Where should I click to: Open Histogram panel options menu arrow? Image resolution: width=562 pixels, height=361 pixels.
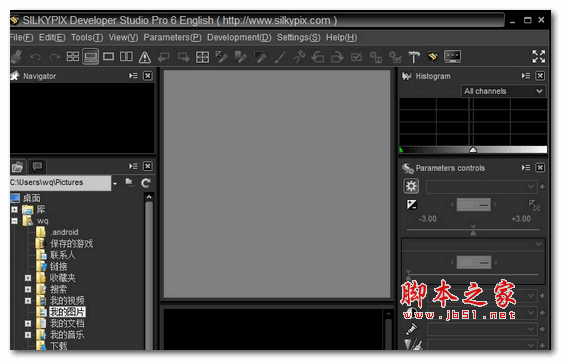tap(526, 76)
